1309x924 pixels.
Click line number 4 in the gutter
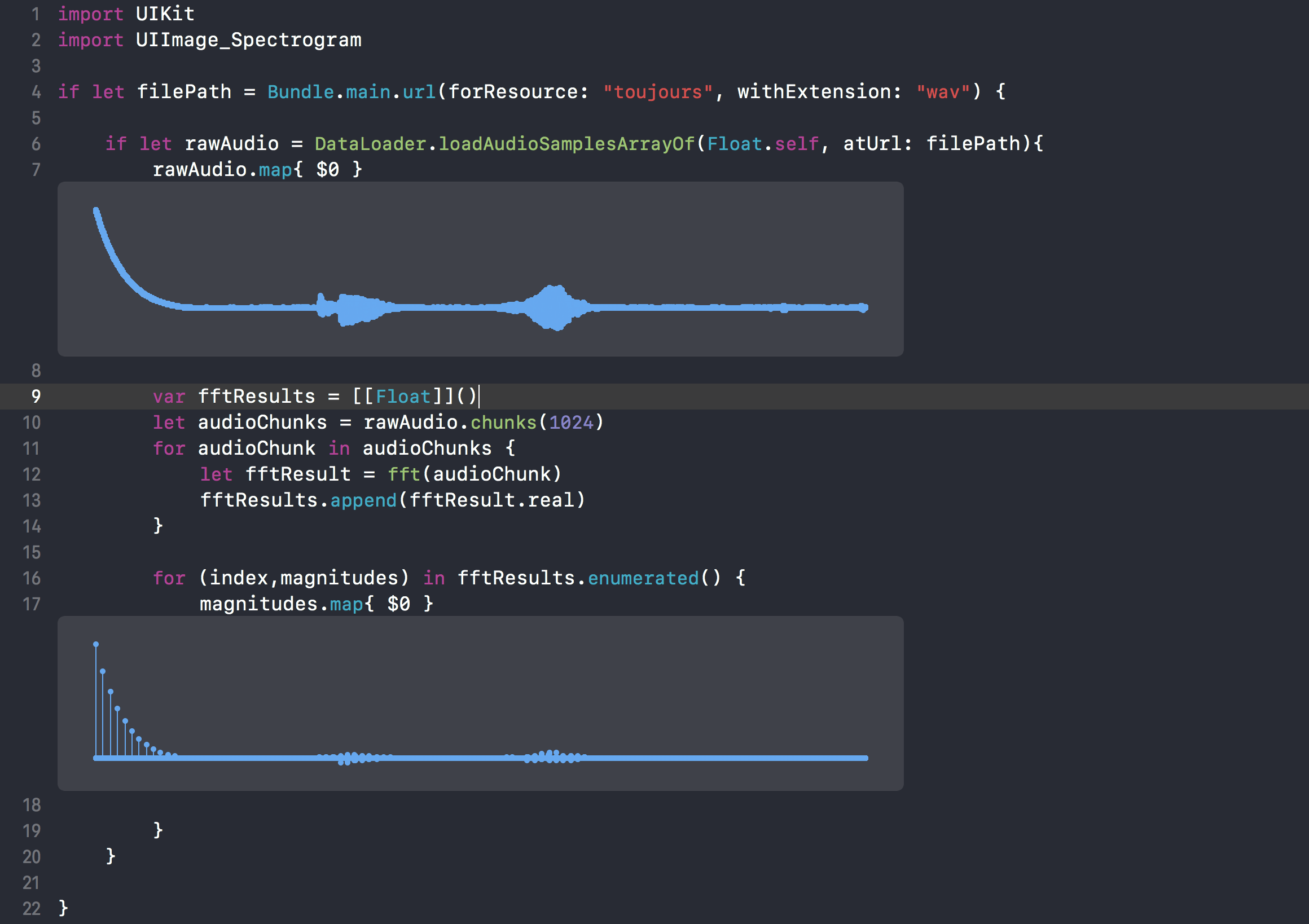tap(36, 92)
